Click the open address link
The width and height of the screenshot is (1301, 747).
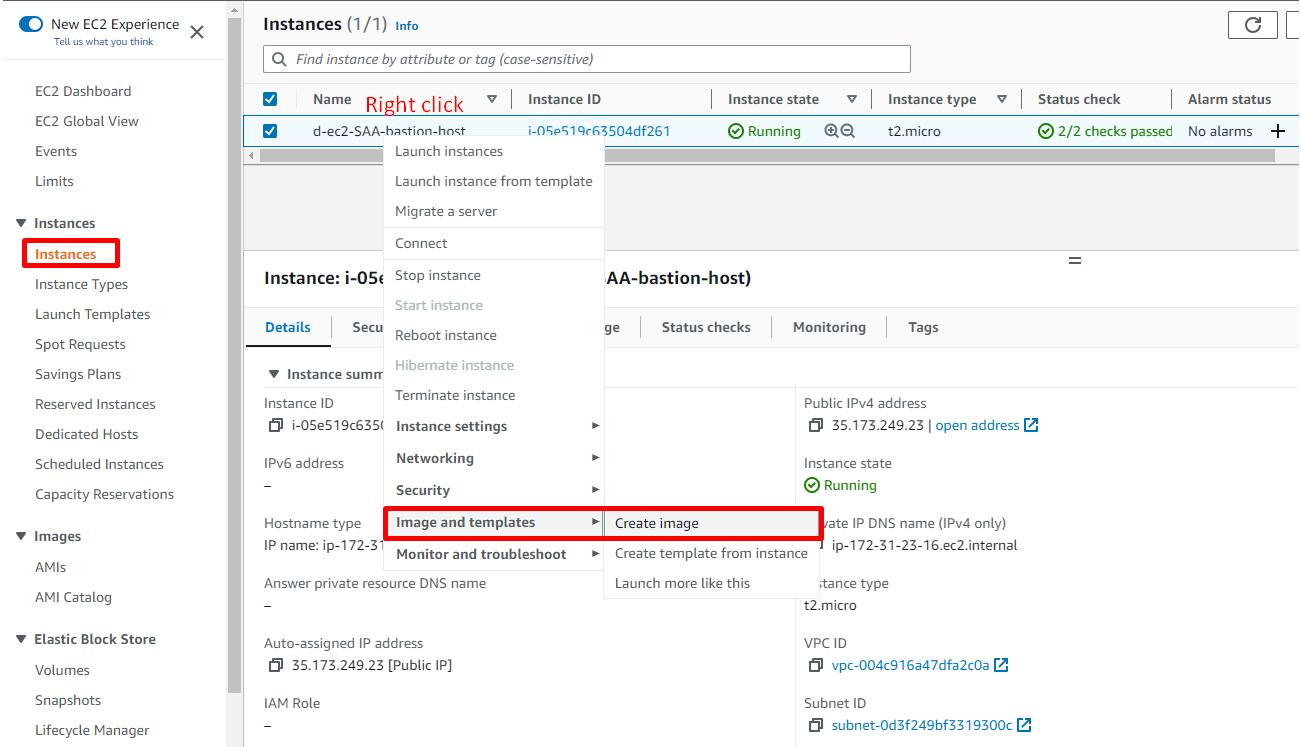point(977,425)
